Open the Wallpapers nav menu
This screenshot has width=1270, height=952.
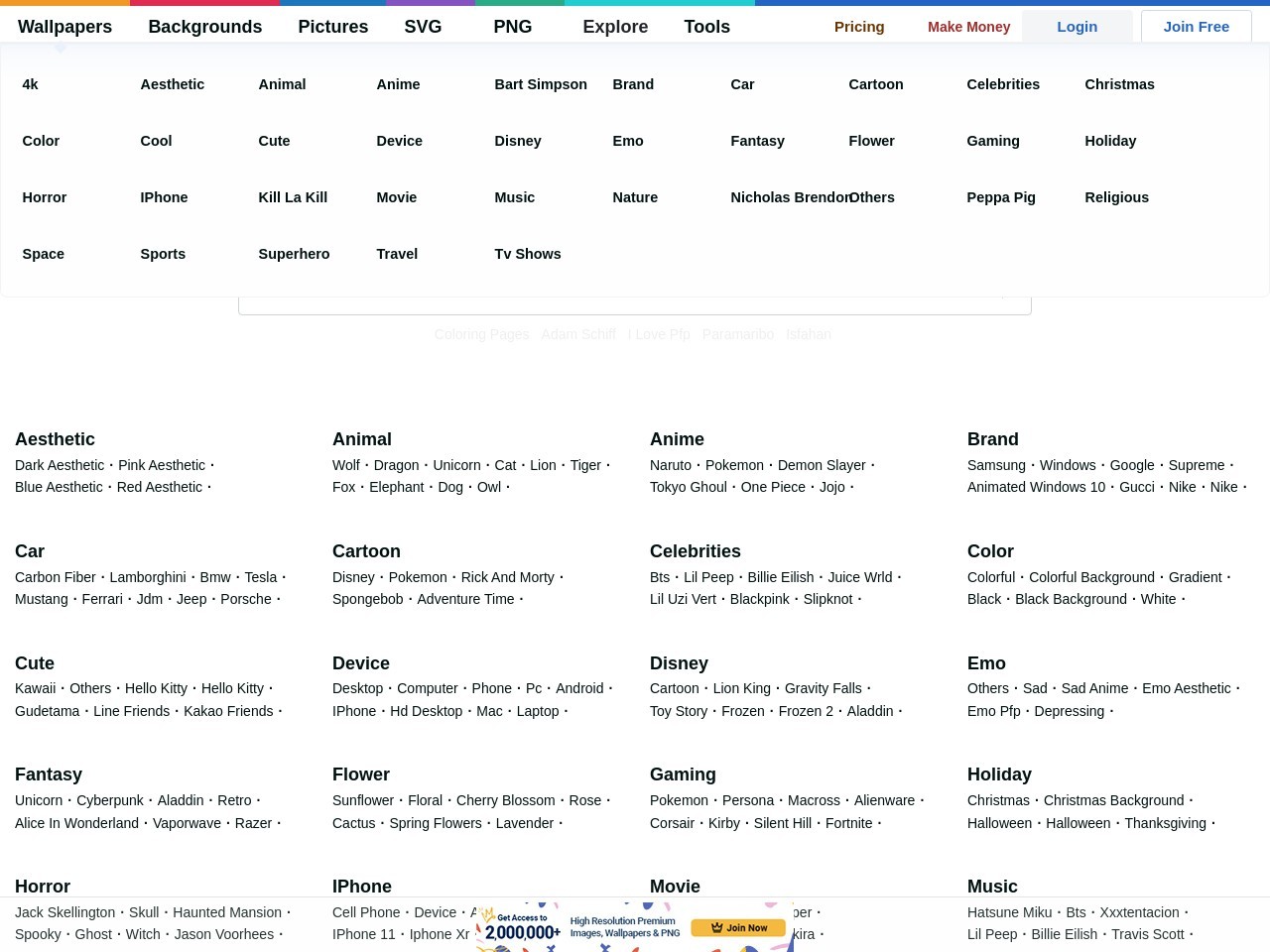coord(64,27)
